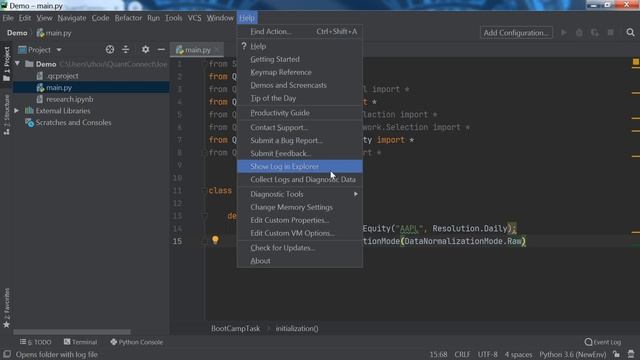Screen dimensions: 640x360
Task: Open the Tools menu
Action: (x=173, y=18)
